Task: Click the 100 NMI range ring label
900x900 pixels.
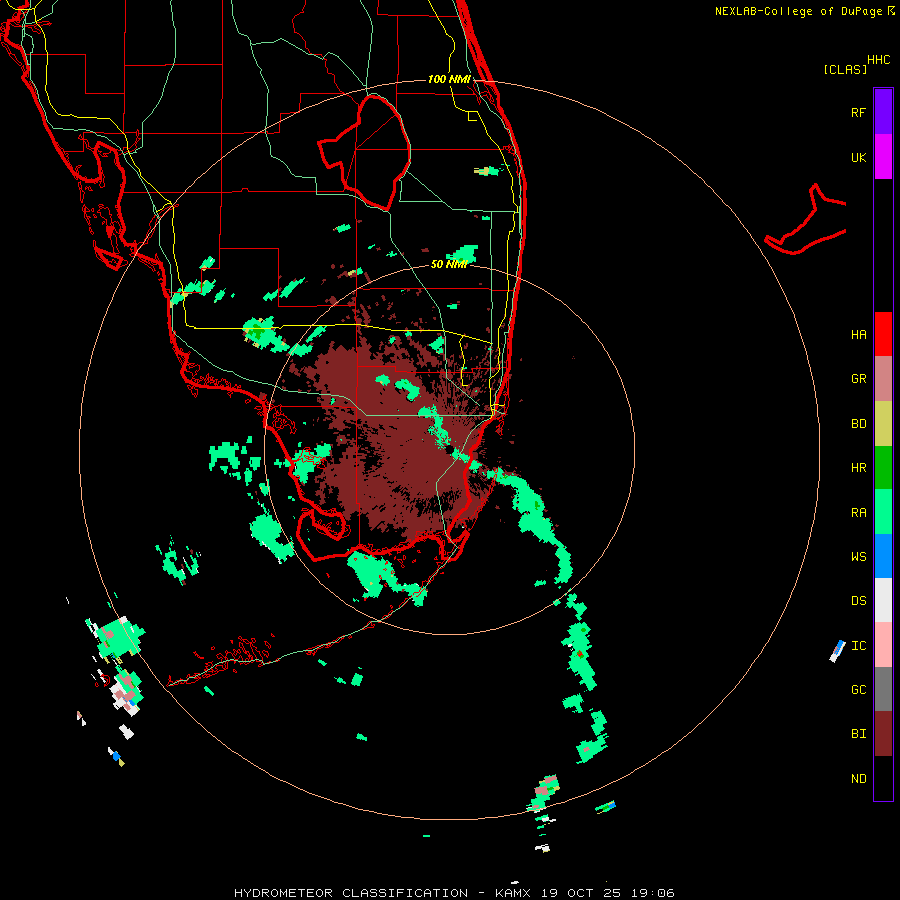Action: coord(449,79)
